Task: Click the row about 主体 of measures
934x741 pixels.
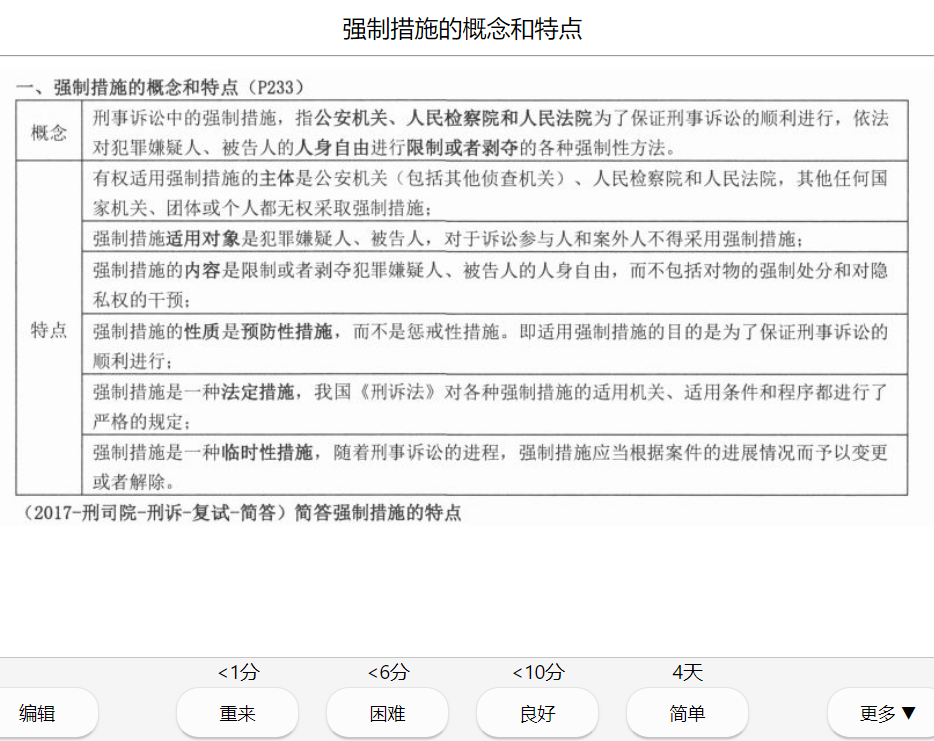Action: [x=494, y=192]
